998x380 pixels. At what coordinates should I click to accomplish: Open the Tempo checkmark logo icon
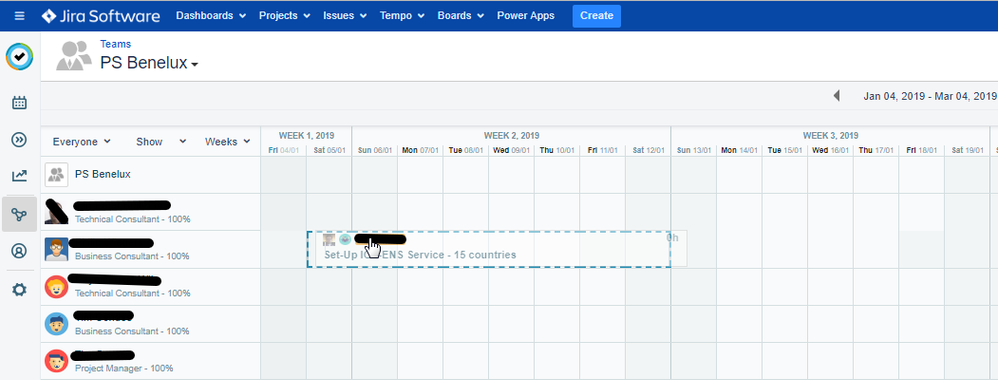point(20,57)
